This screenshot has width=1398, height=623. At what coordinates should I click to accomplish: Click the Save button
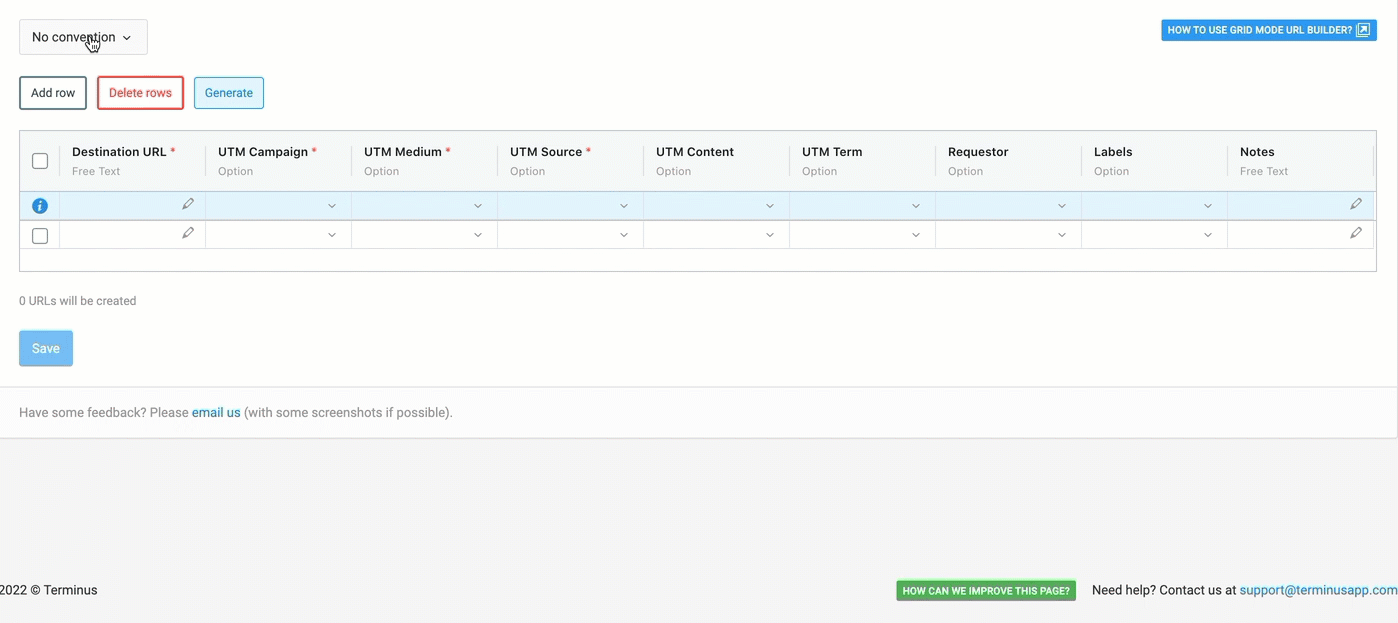pos(45,348)
